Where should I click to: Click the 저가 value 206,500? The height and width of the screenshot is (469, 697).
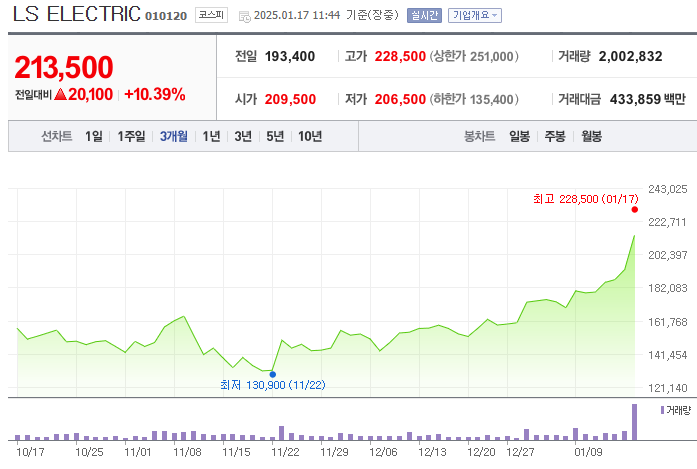(400, 99)
